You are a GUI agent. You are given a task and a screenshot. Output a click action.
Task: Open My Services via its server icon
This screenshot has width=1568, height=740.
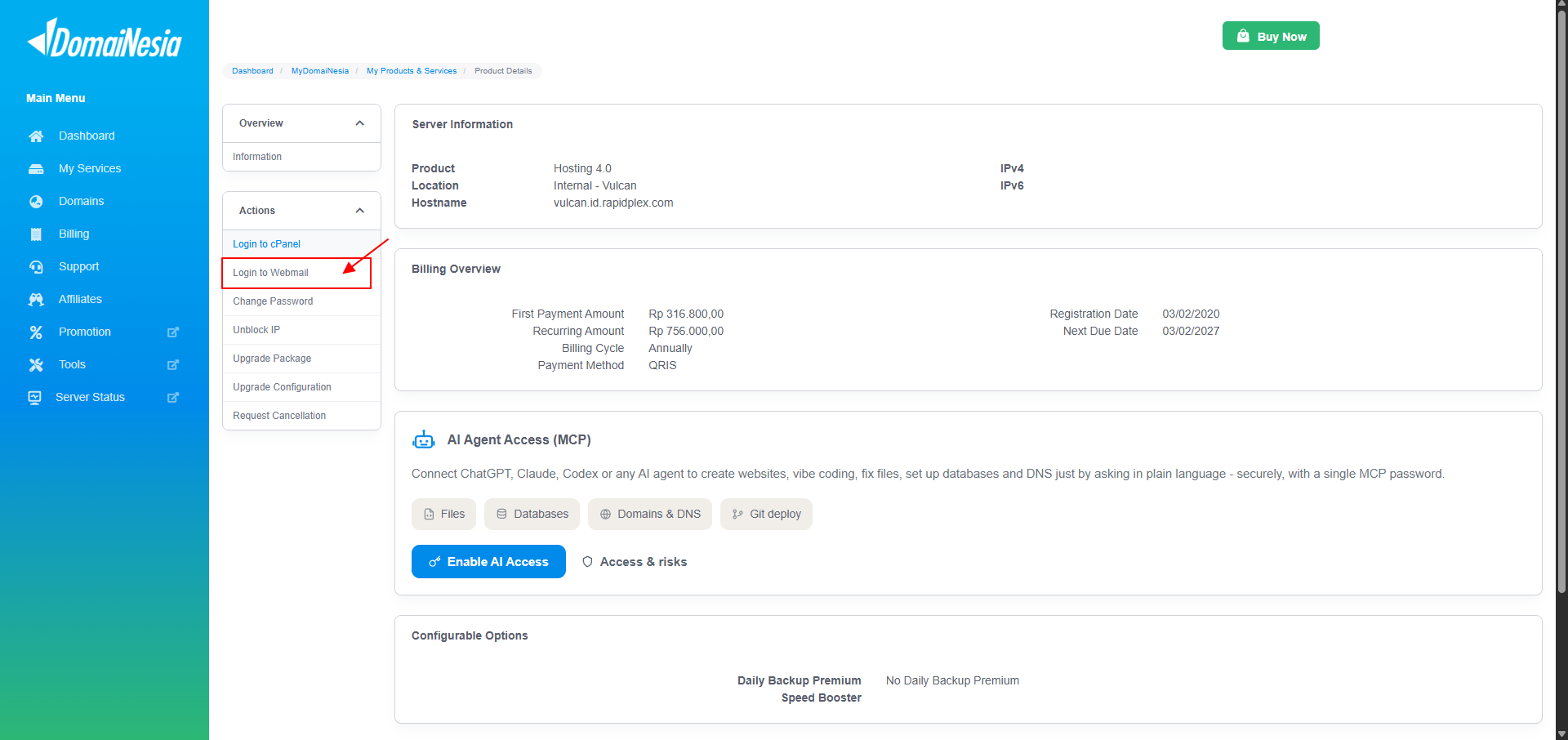click(x=36, y=169)
